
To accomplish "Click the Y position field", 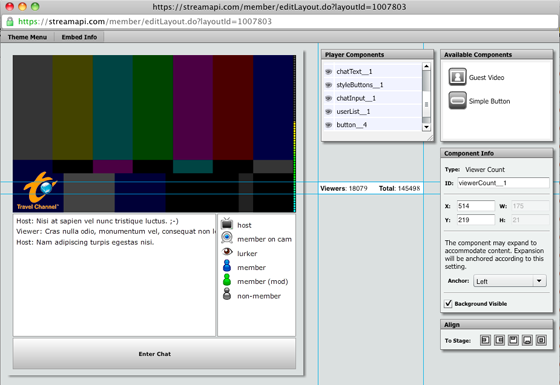I will 476,220.
